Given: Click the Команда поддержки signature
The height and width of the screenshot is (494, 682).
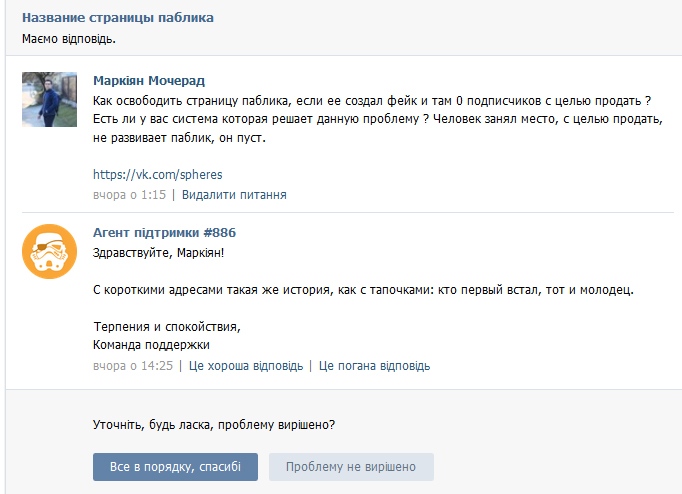Looking at the screenshot, I should click(x=151, y=345).
